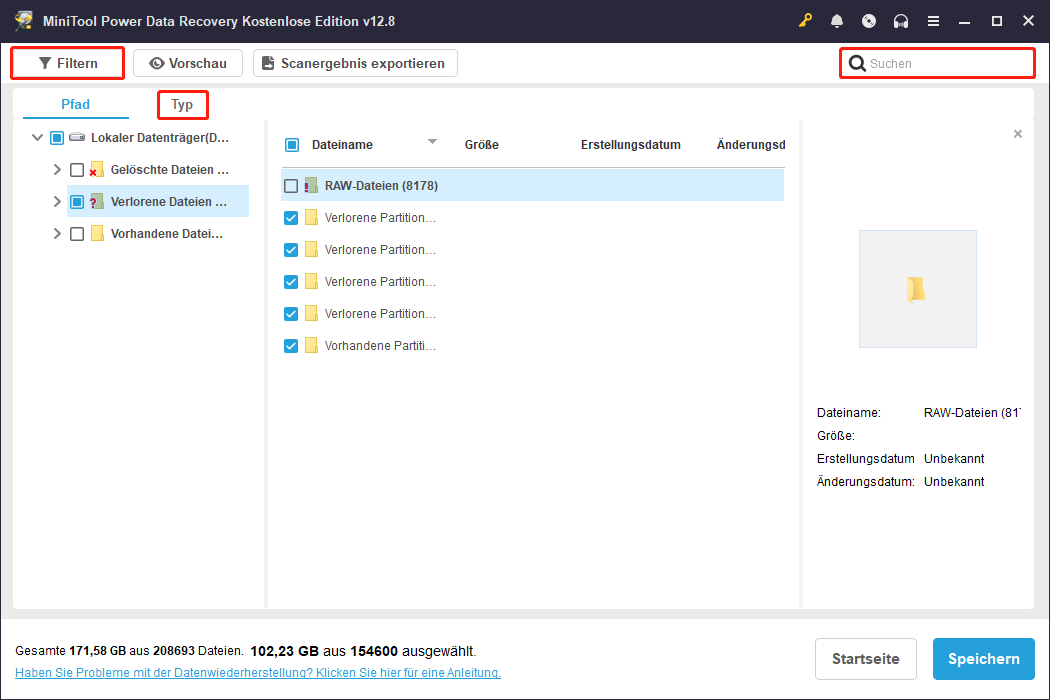Check the RAW-Dateien (8178) checkbox
The image size is (1050, 700).
[291, 186]
